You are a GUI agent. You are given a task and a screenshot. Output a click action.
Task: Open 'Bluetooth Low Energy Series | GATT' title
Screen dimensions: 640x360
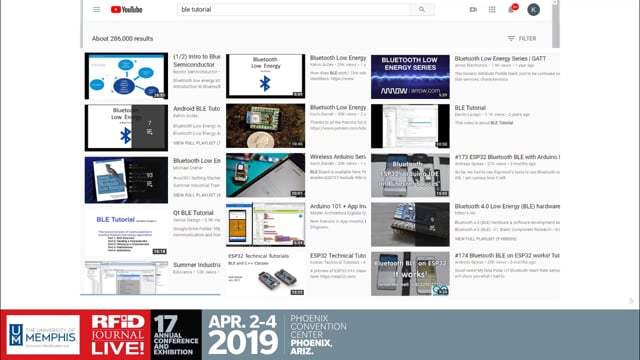pos(500,58)
